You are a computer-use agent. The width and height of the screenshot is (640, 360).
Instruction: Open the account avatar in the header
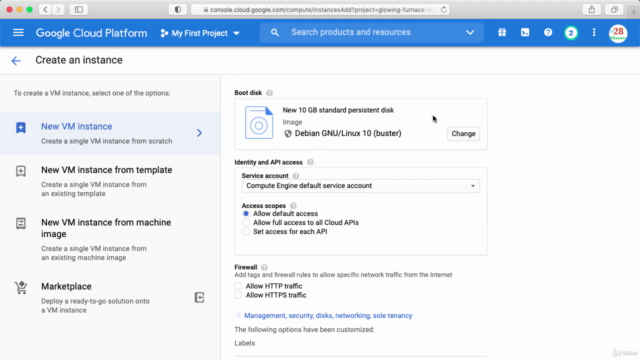tap(618, 33)
